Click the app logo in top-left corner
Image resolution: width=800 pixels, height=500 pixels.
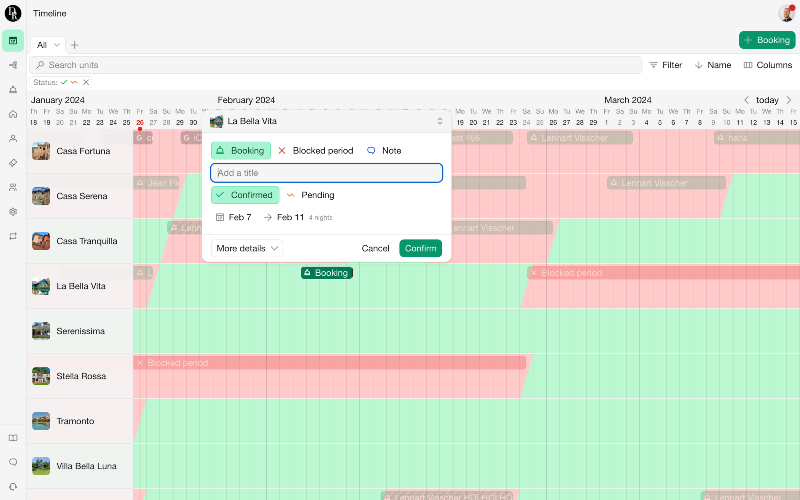[x=13, y=13]
